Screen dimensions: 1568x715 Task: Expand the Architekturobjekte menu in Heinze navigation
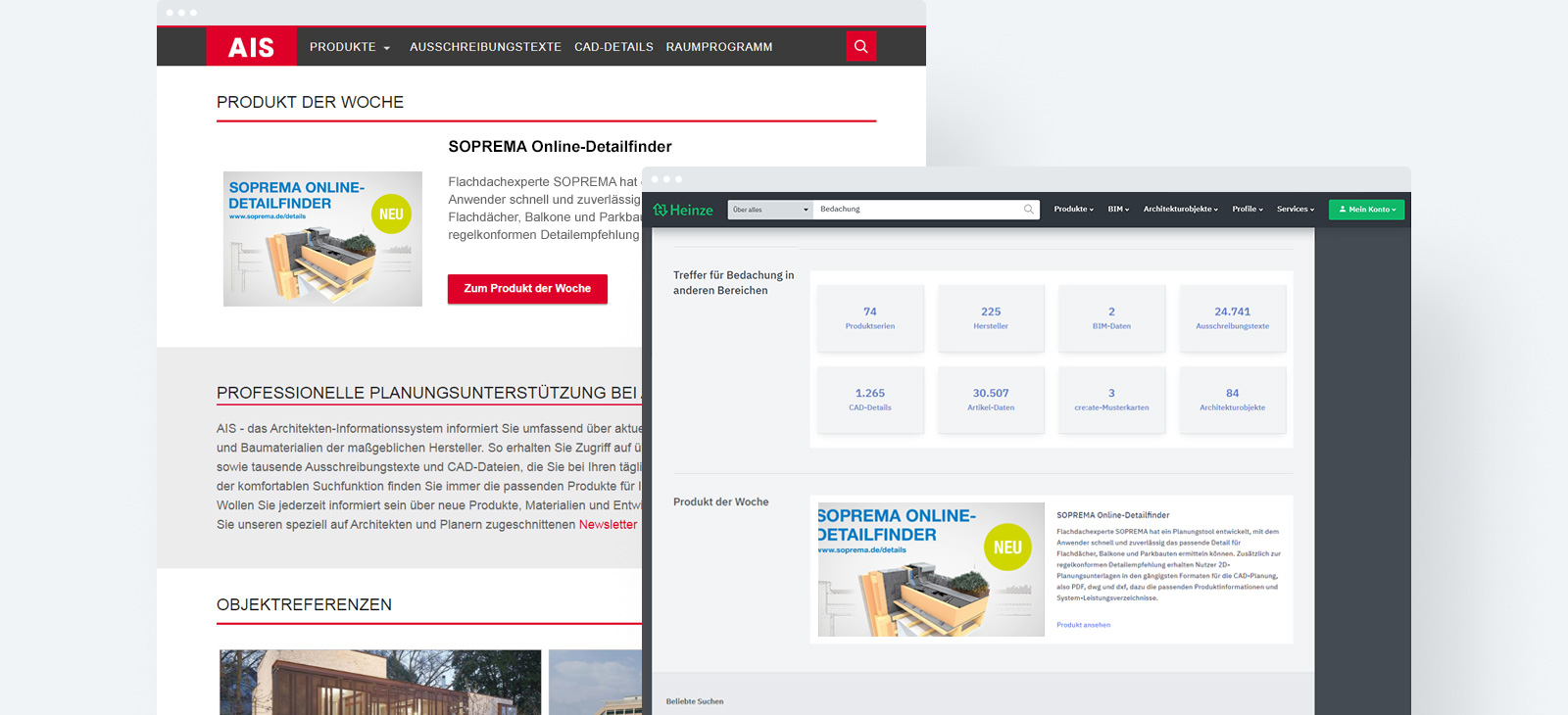(x=1181, y=209)
